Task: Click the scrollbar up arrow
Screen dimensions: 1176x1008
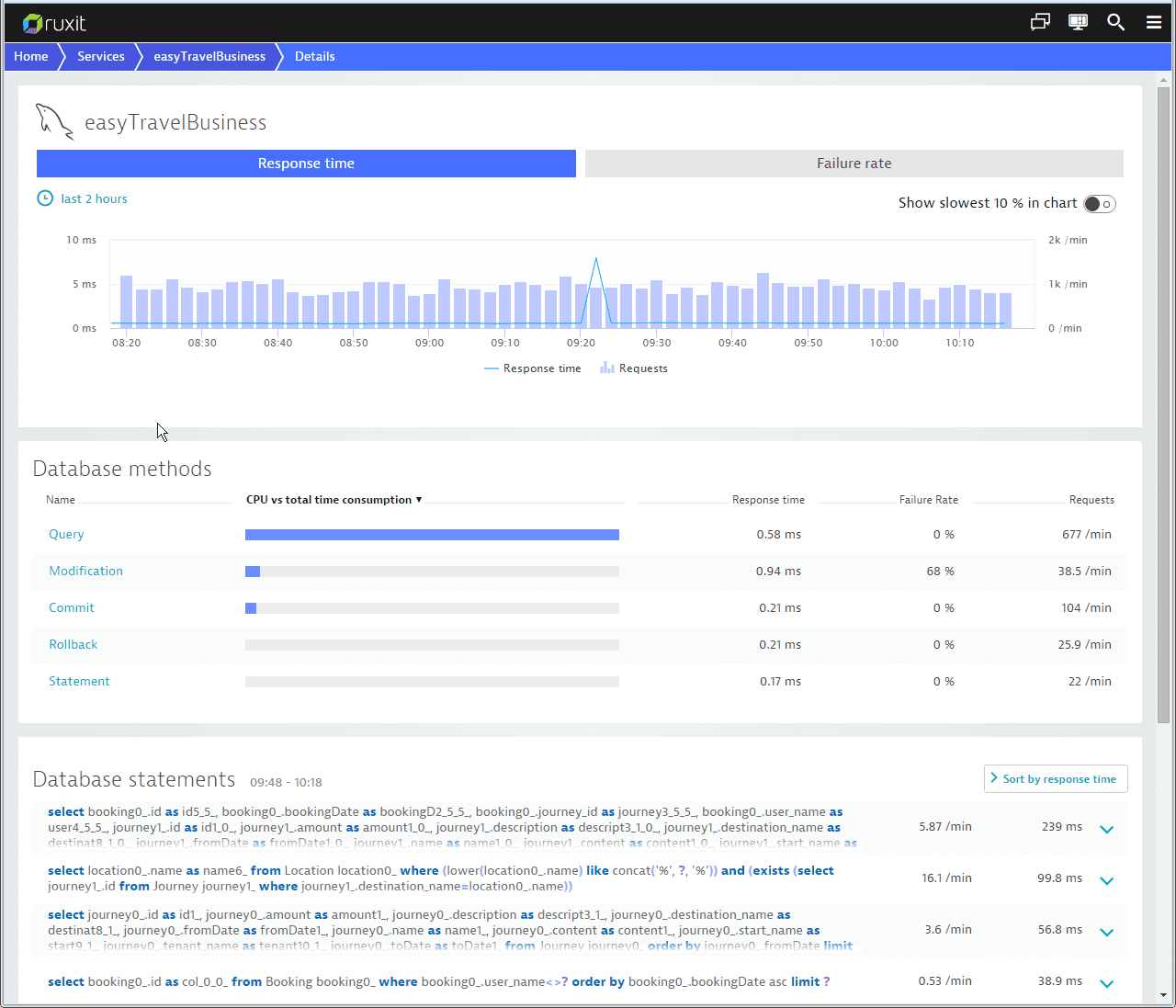Action: coord(1163,79)
